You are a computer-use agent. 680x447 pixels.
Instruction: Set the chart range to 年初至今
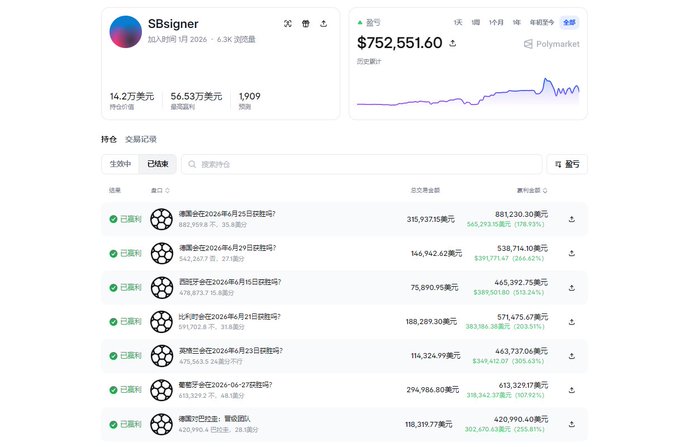(542, 22)
